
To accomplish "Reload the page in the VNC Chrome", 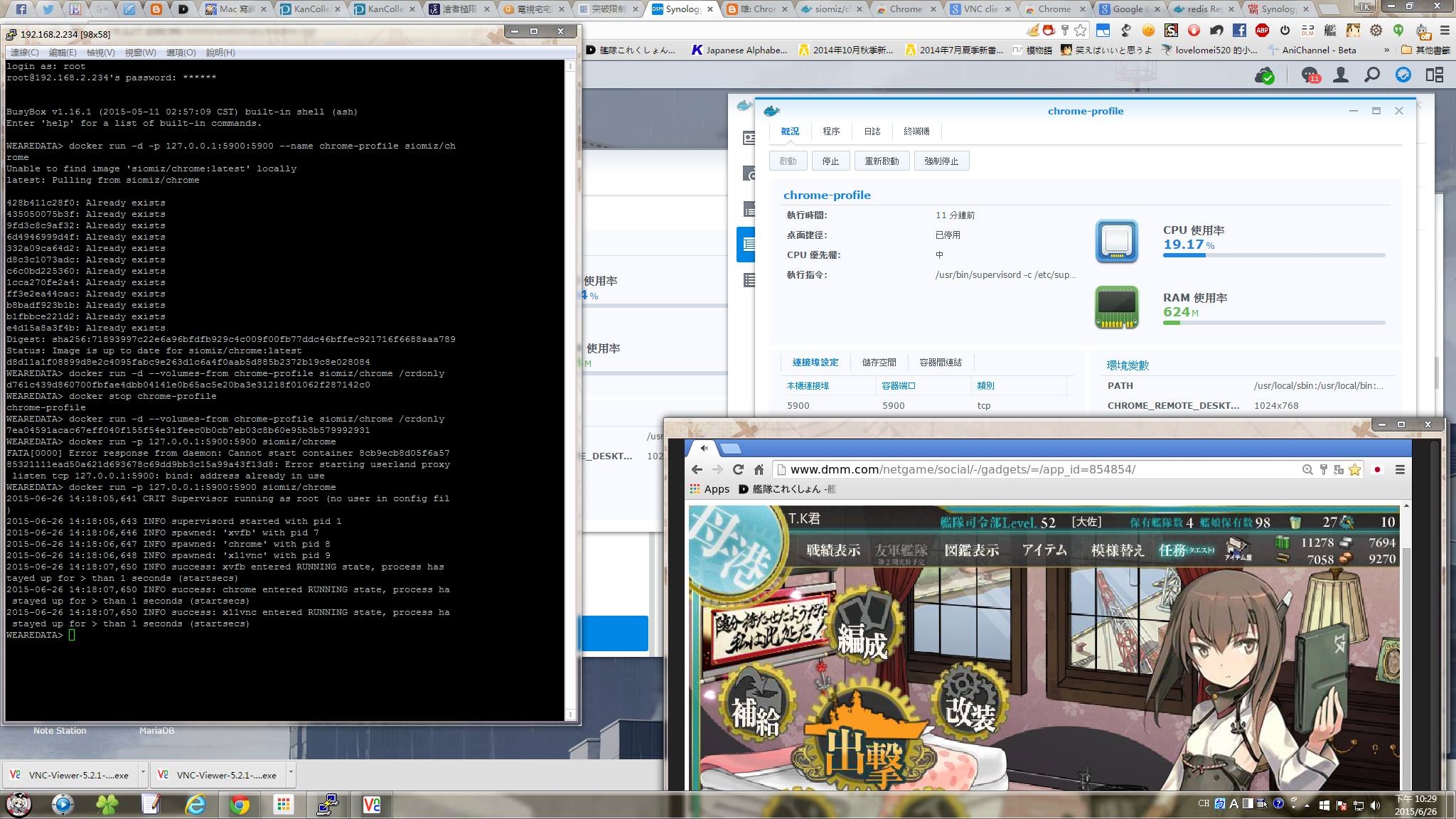I will click(x=738, y=470).
